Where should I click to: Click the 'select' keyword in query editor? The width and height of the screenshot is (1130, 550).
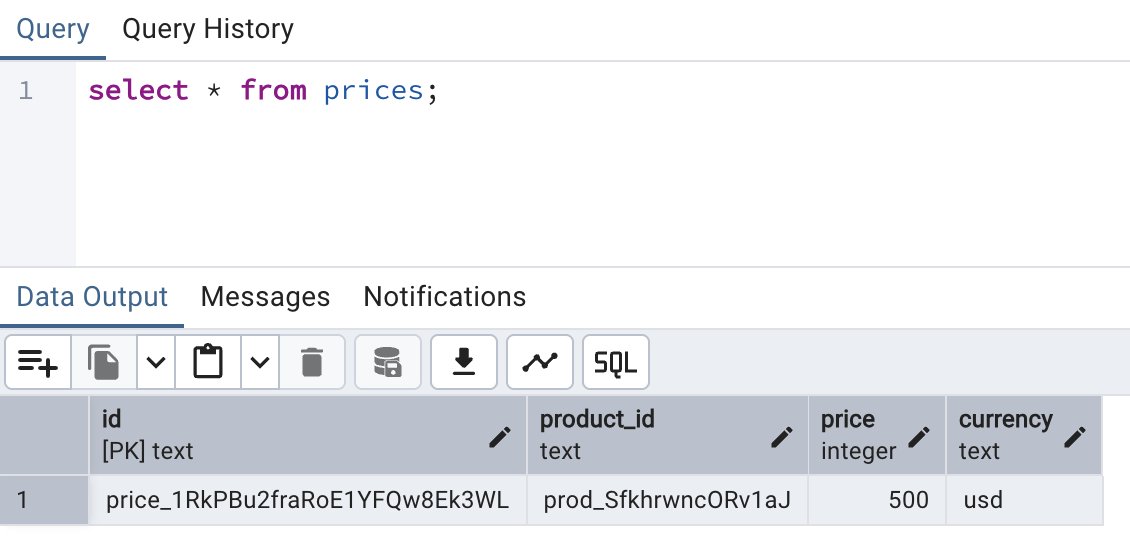[138, 91]
